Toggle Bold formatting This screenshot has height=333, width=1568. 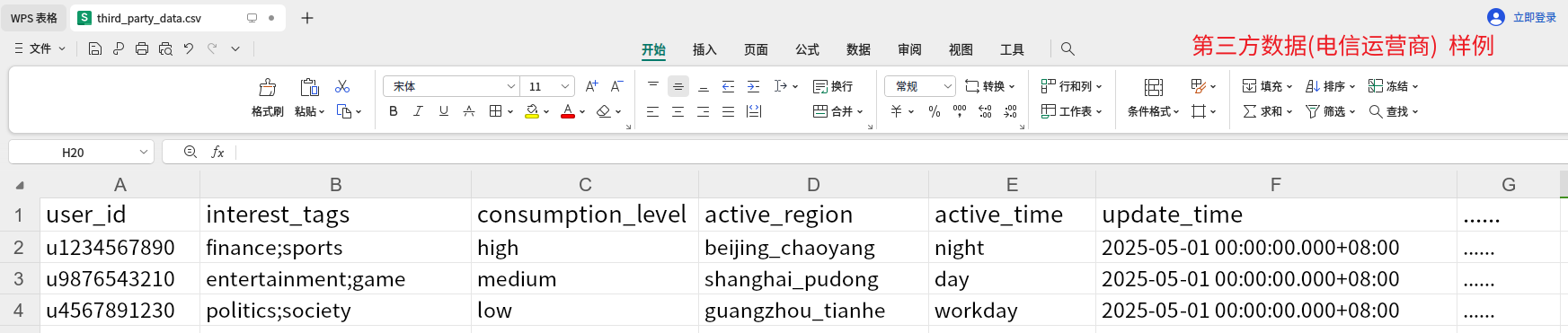tap(393, 111)
